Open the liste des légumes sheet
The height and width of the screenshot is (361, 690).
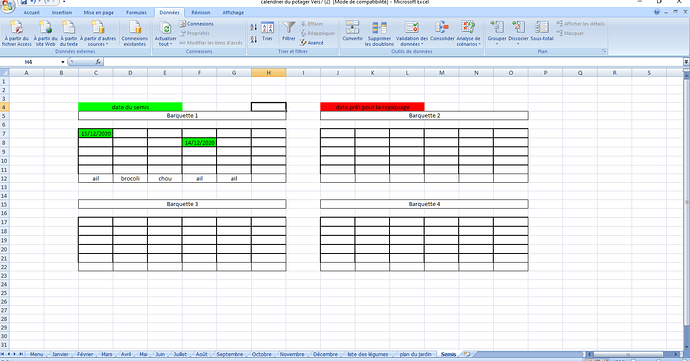[368, 354]
